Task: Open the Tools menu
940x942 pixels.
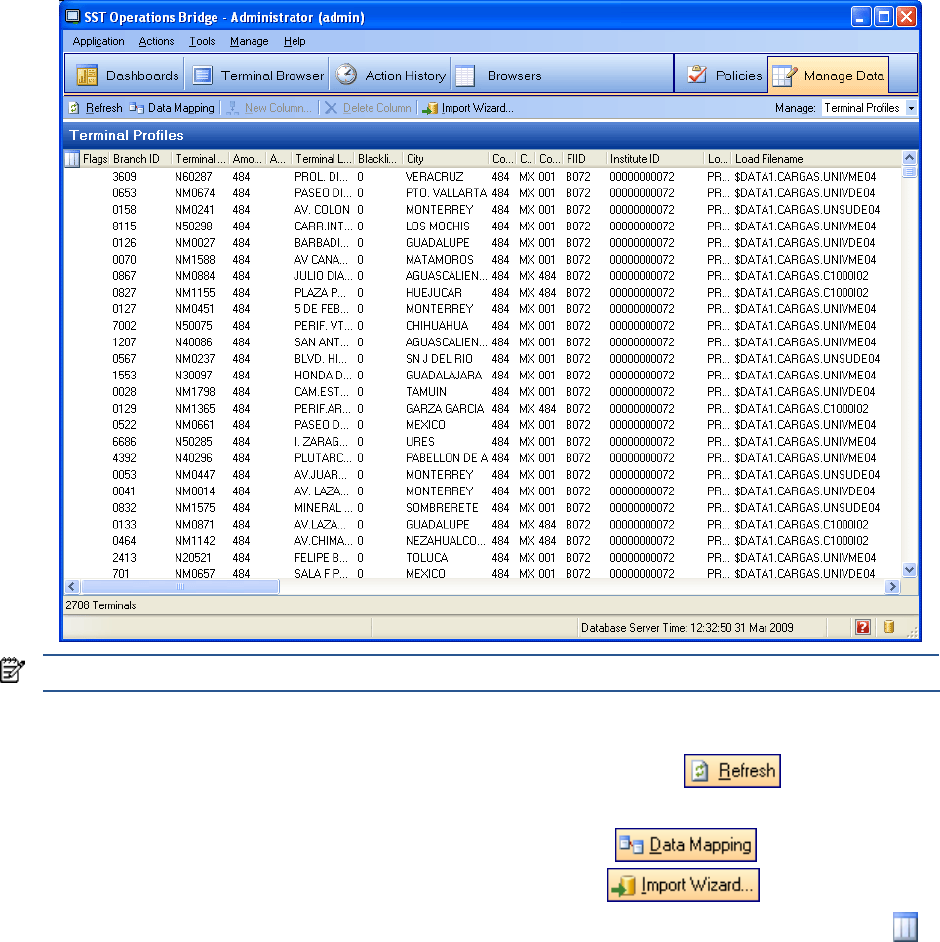Action: click(202, 42)
